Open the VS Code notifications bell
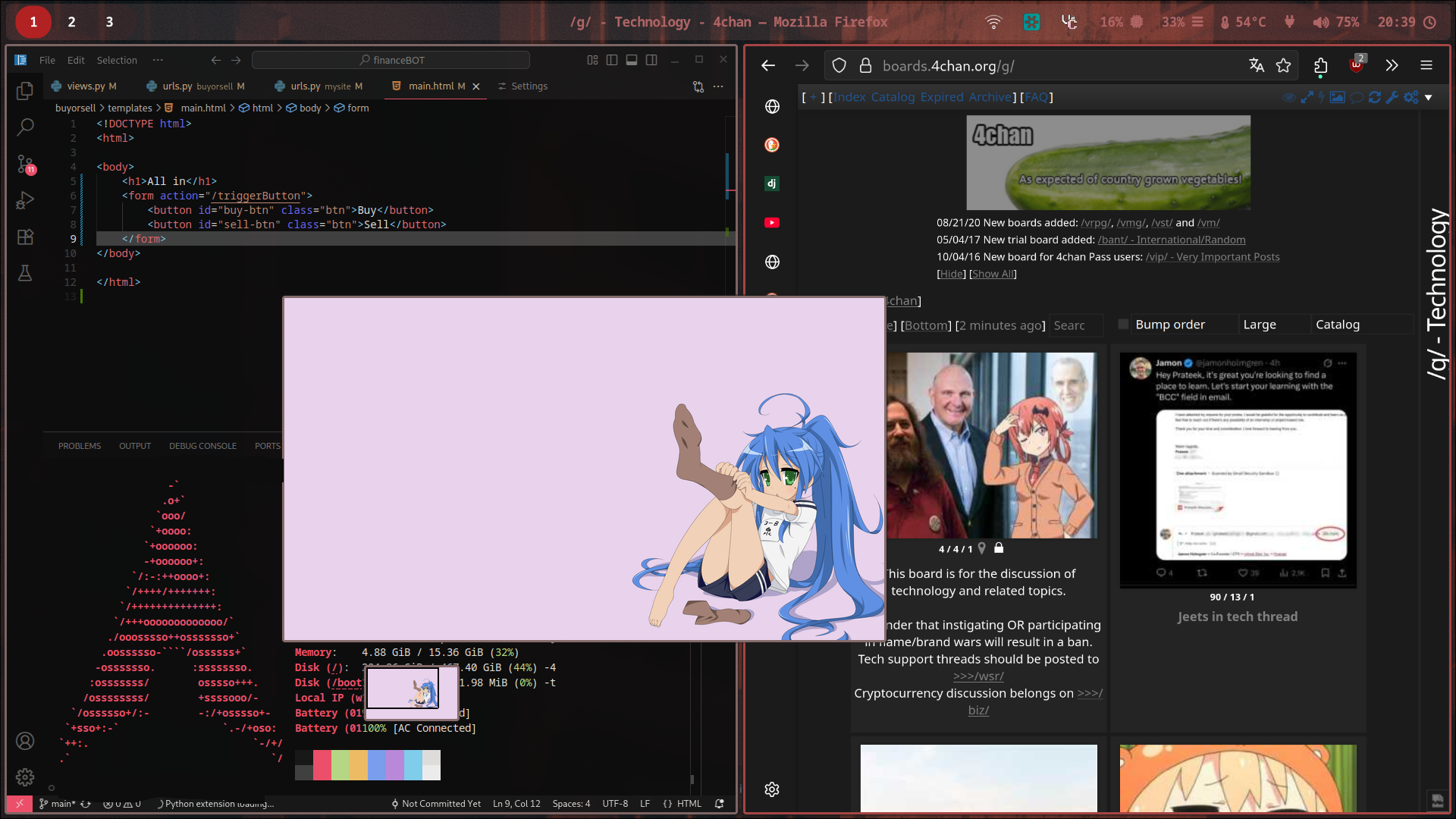The height and width of the screenshot is (819, 1456). point(719,804)
